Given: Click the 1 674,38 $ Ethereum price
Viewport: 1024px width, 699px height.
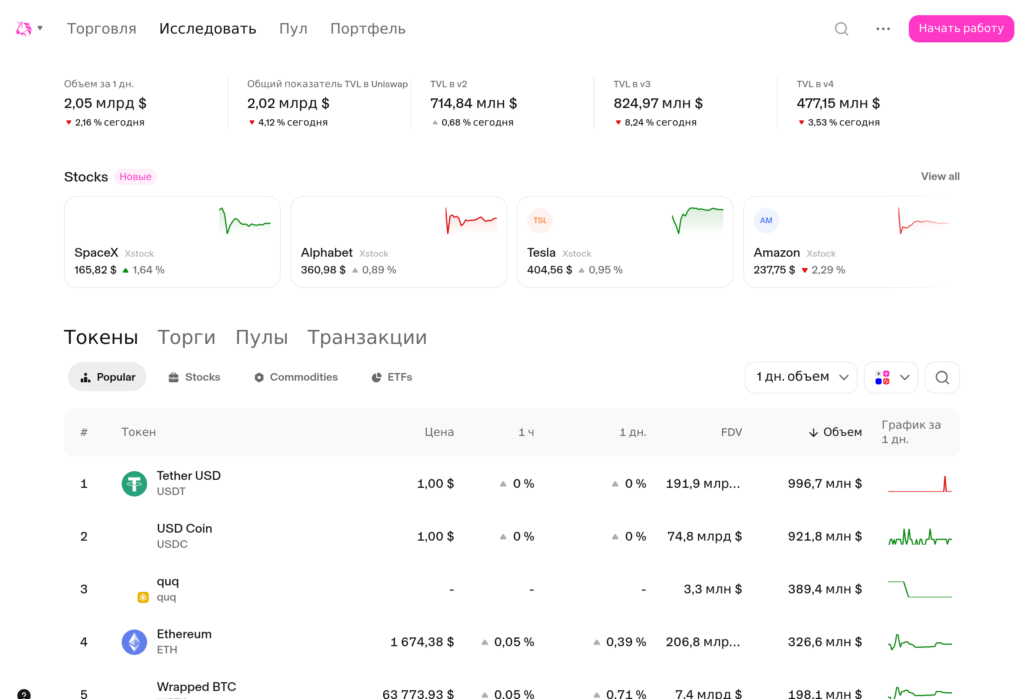Looking at the screenshot, I should pos(422,642).
